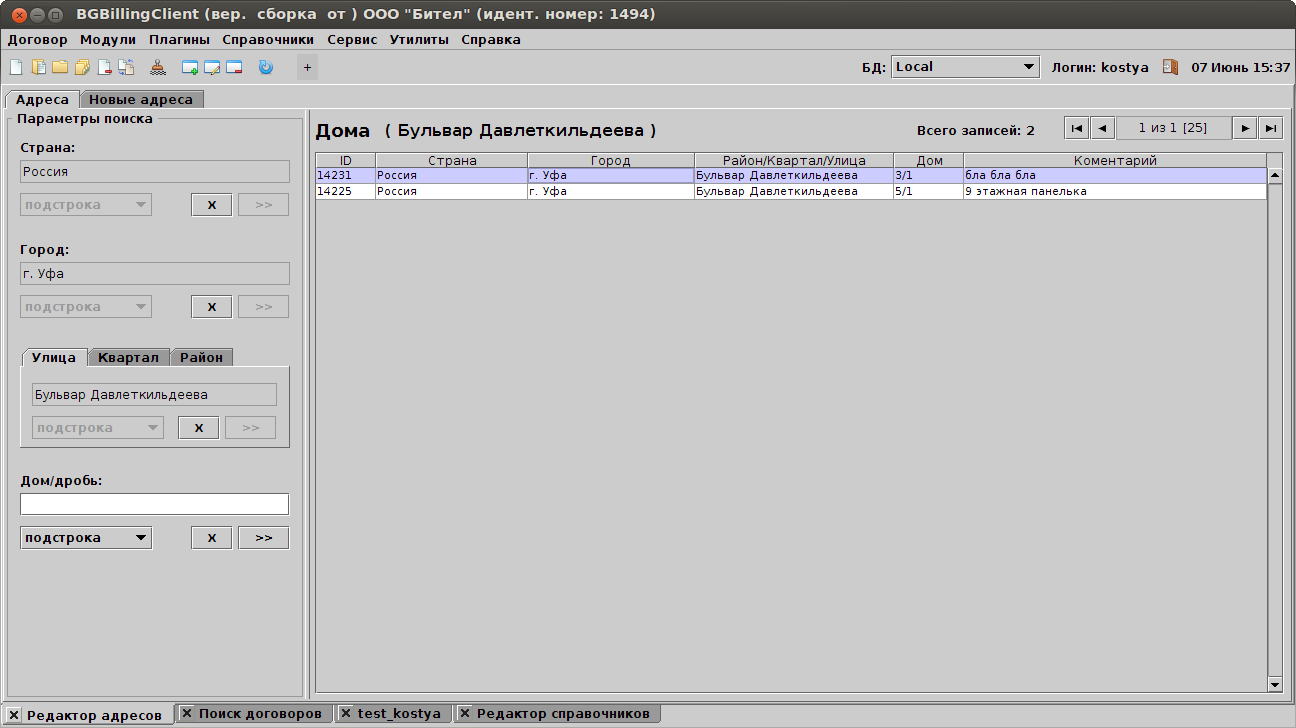Open the disabled подстрока dropdown under Страна

(85, 204)
